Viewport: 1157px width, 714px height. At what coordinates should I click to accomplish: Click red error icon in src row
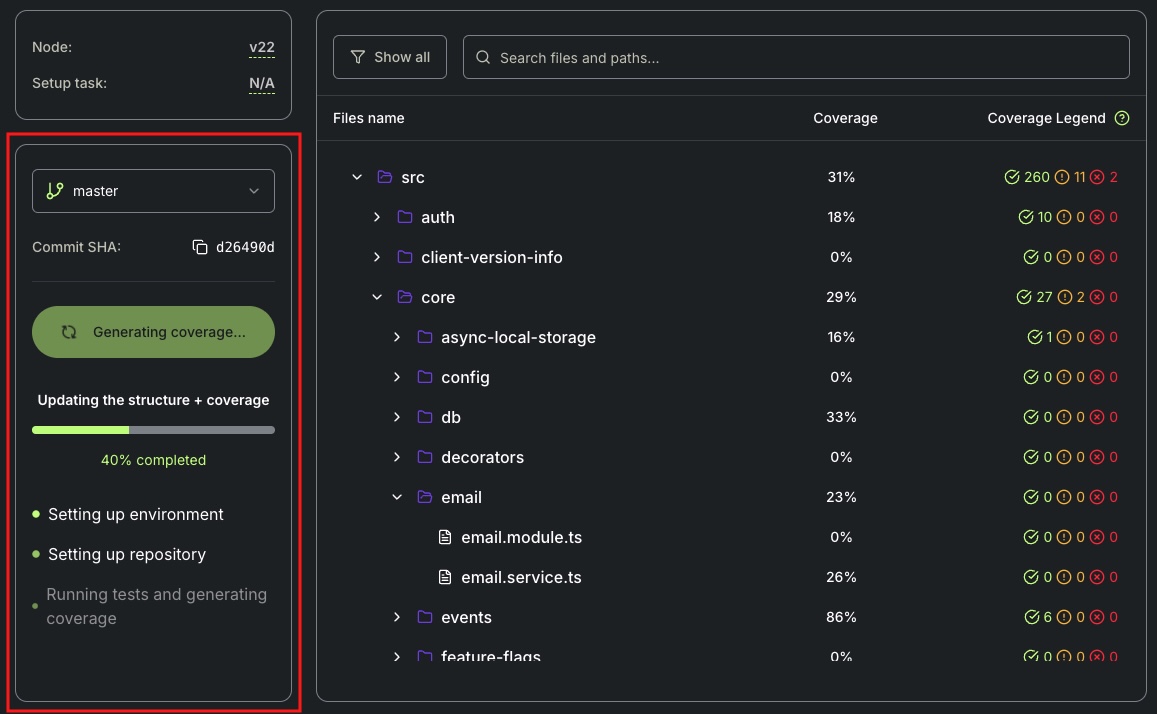[1097, 177]
